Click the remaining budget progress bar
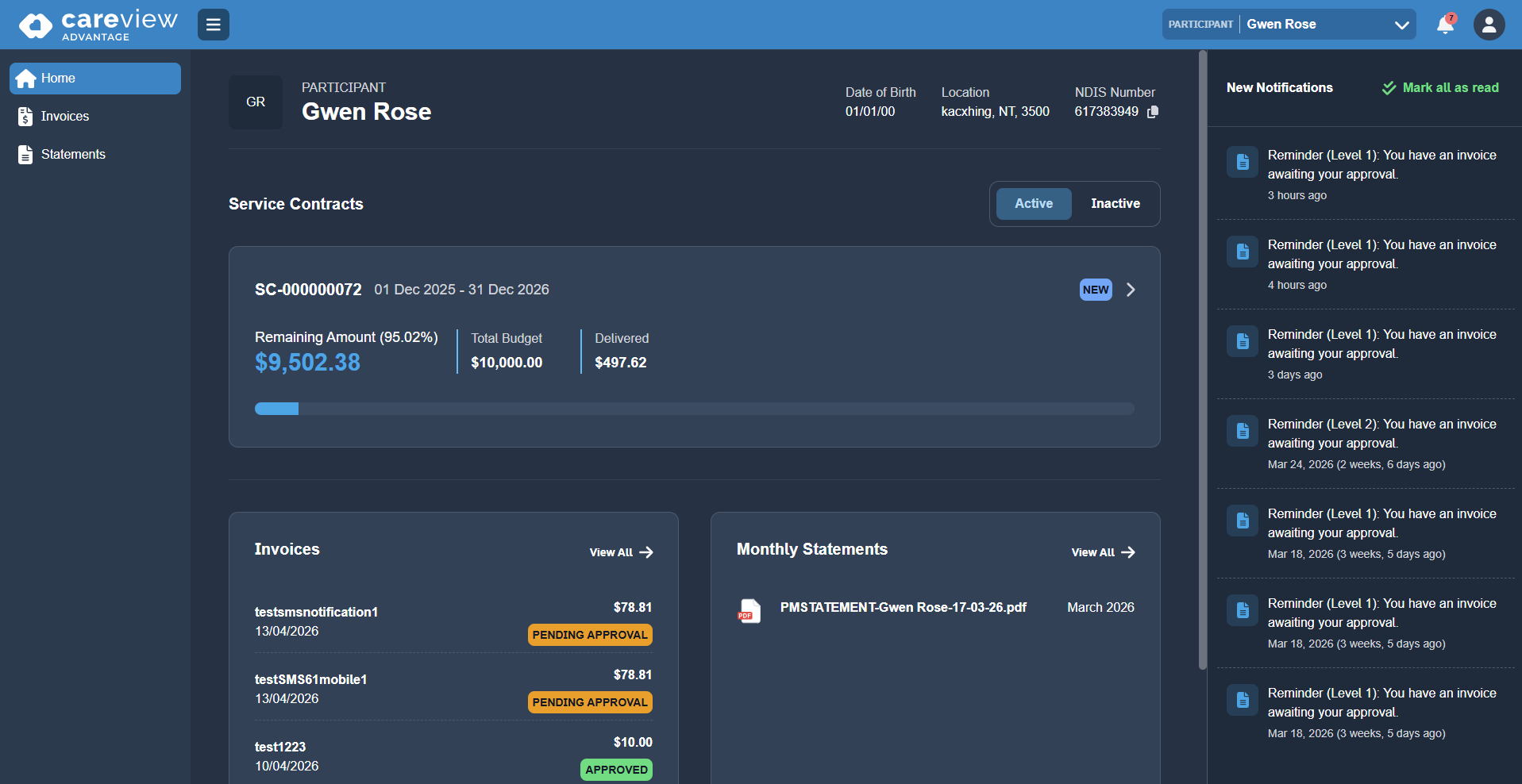This screenshot has width=1522, height=784. coord(694,409)
